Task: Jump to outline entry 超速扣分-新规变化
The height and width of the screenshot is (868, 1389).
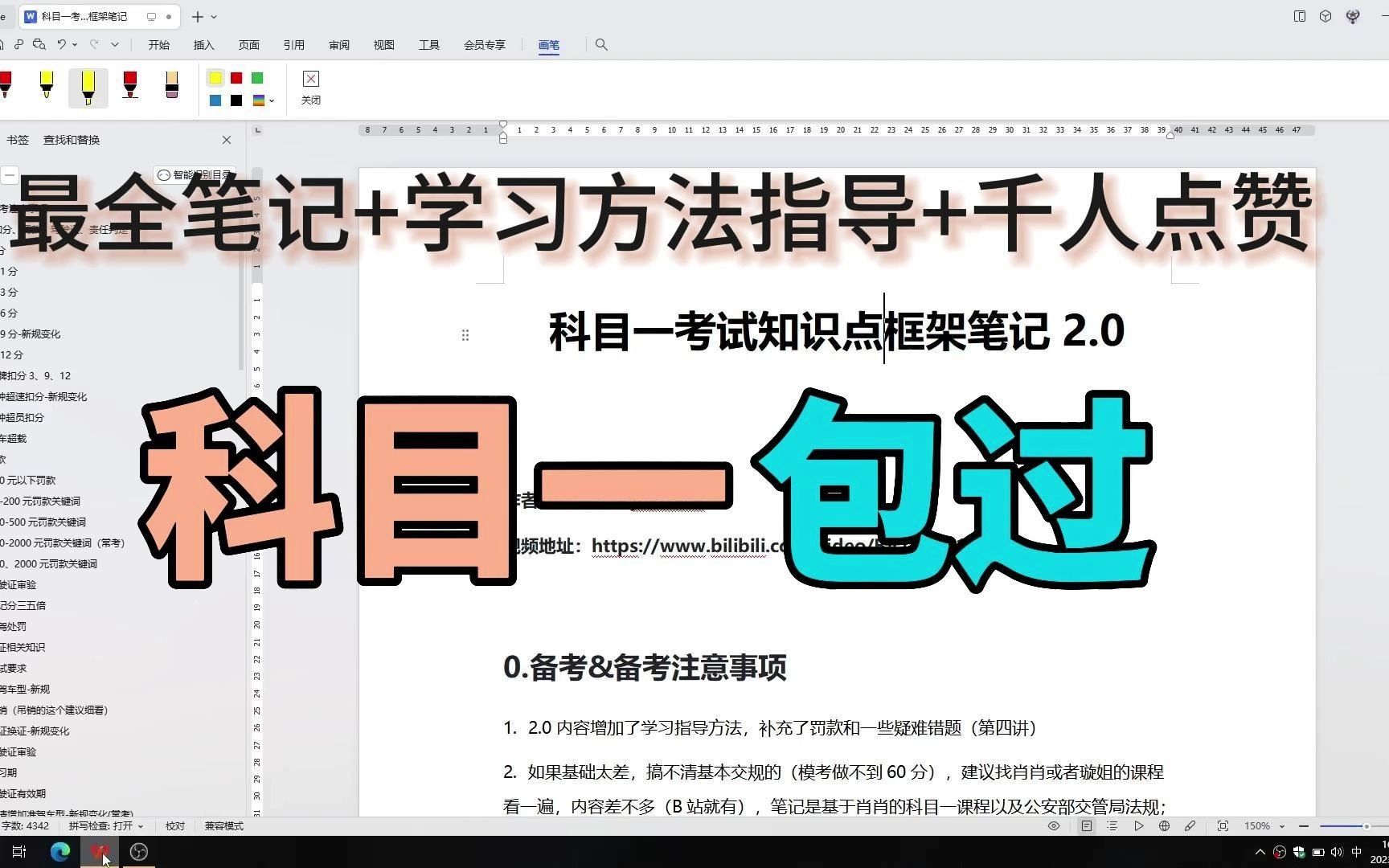Action: [x=43, y=396]
